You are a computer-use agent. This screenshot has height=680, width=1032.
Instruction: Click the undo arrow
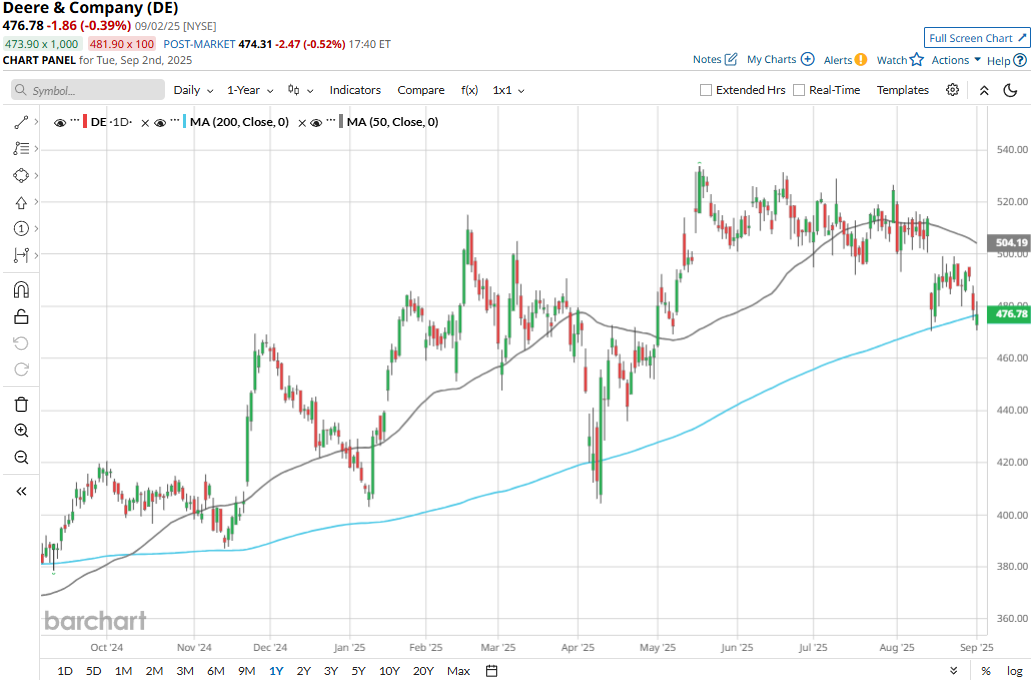pyautogui.click(x=21, y=343)
